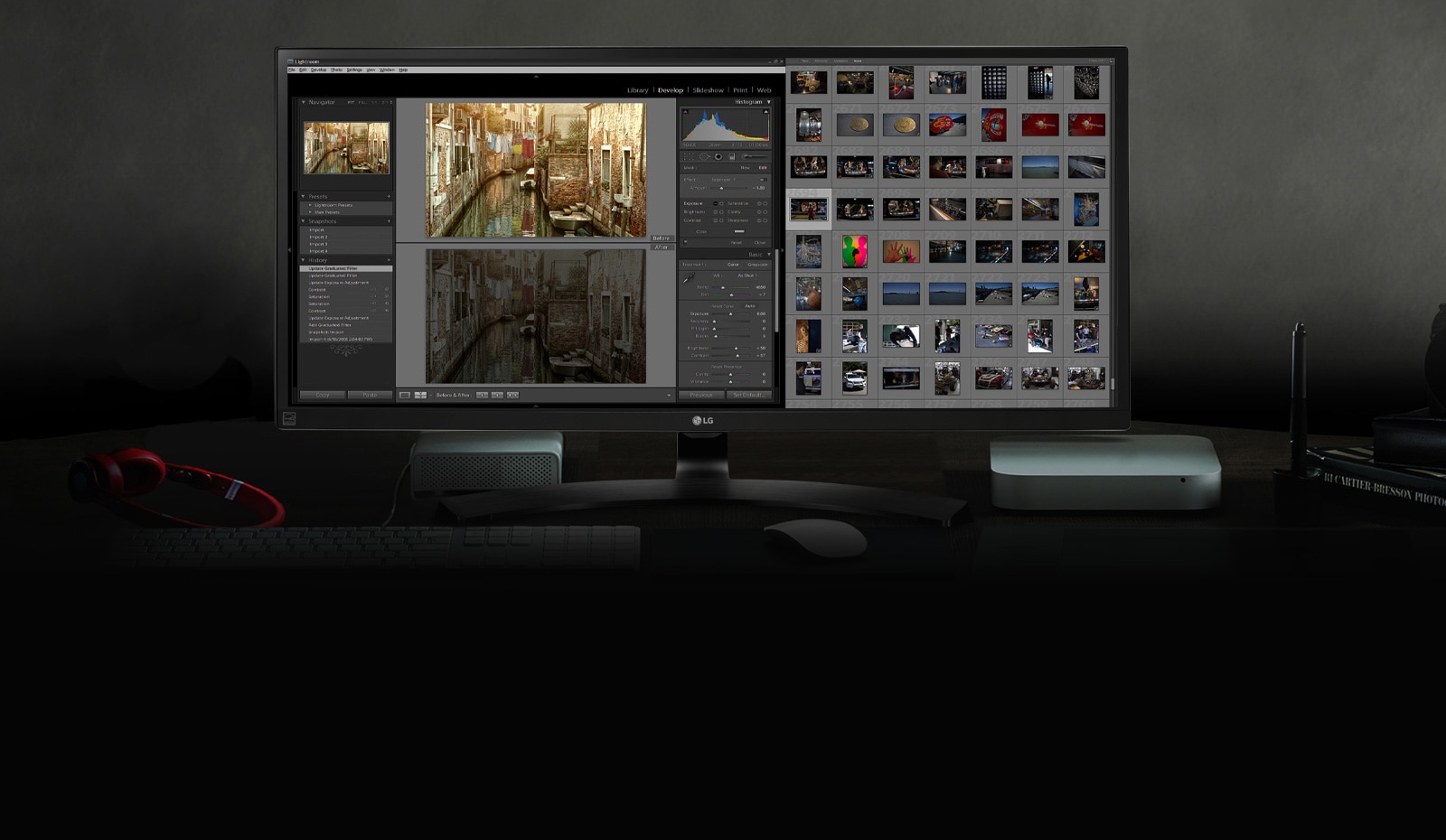
Task: Click the Auto tone button
Action: click(752, 306)
